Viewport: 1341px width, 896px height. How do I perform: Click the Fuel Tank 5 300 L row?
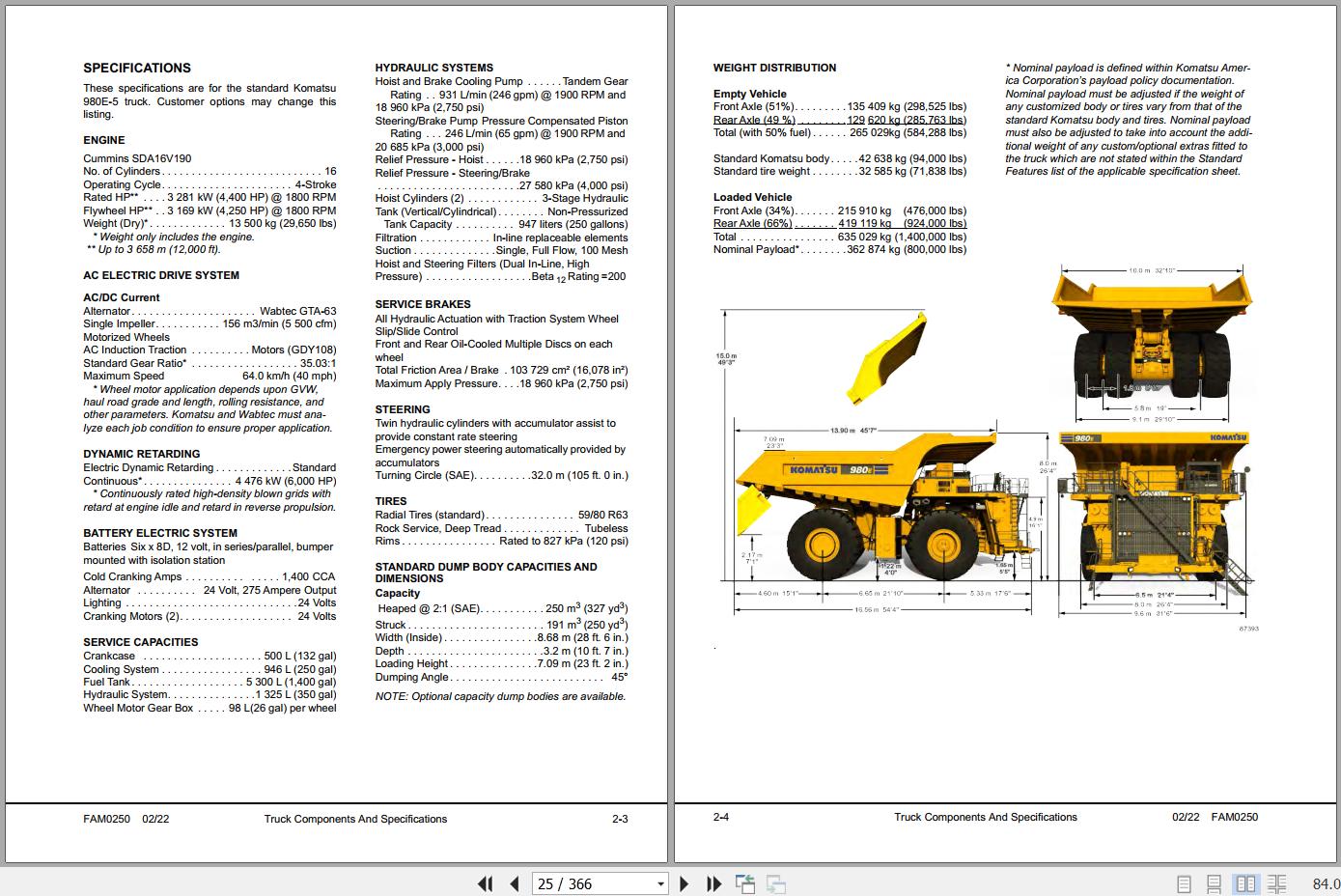click(210, 682)
